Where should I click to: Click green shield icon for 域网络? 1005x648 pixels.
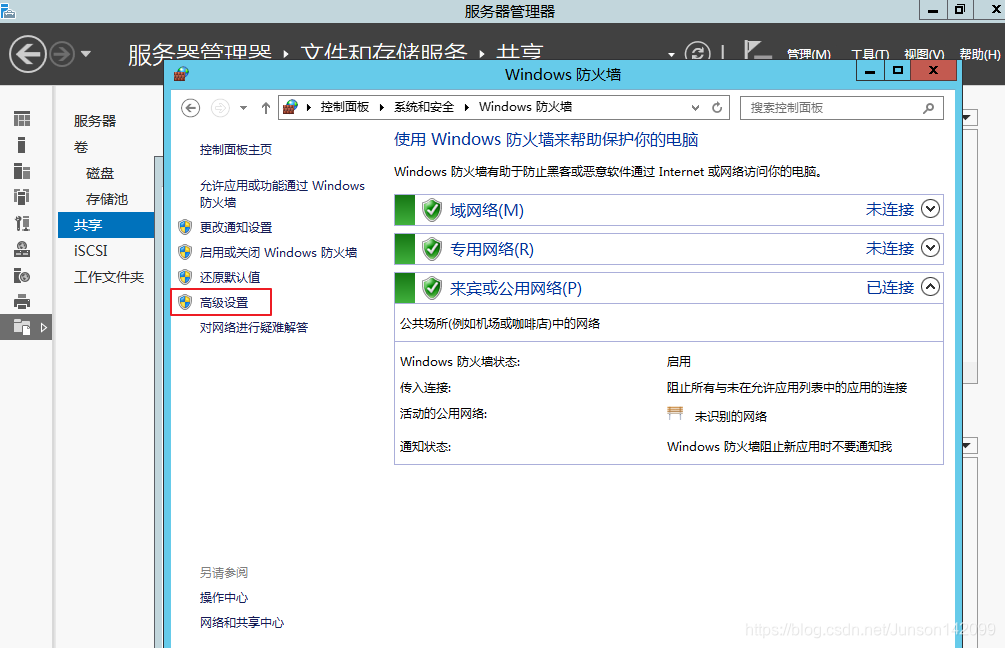432,210
